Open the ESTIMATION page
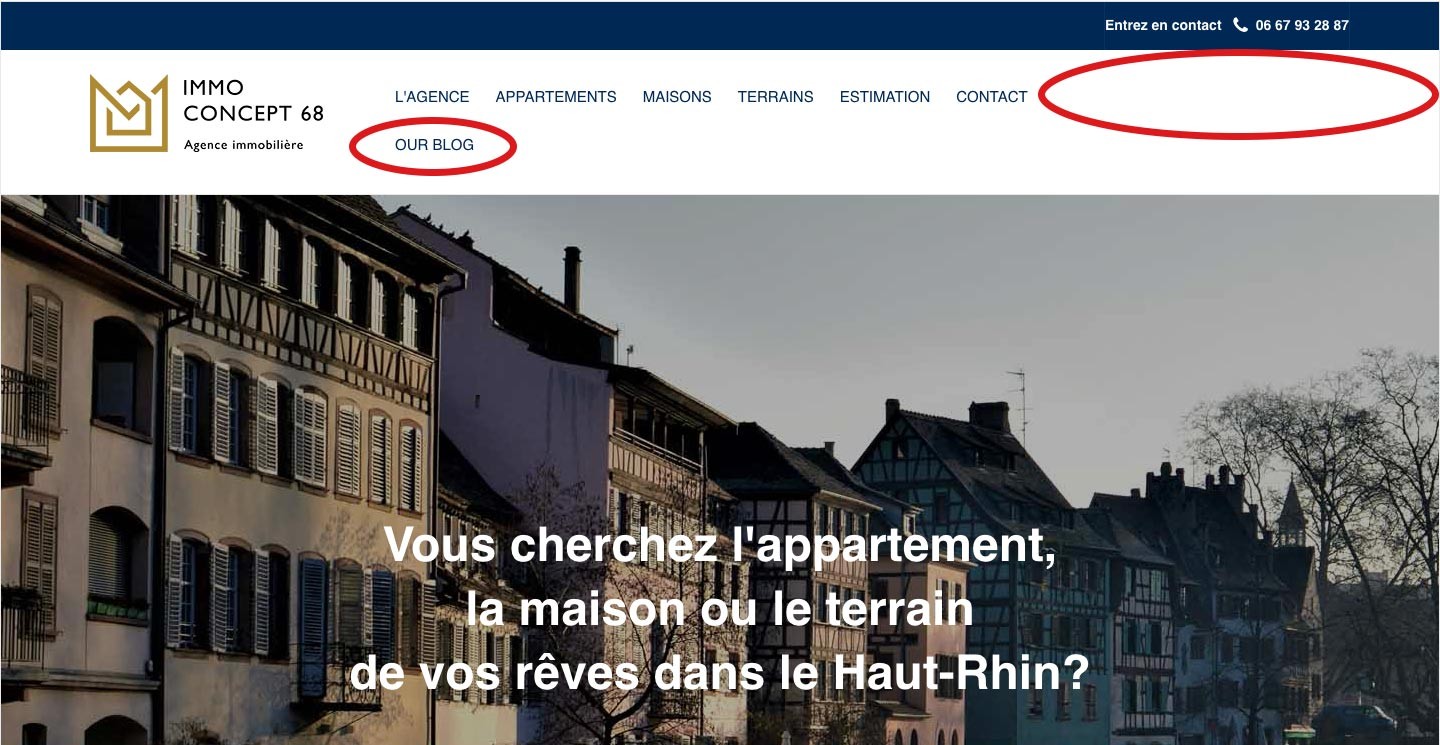The width and height of the screenshot is (1440, 745). (885, 97)
